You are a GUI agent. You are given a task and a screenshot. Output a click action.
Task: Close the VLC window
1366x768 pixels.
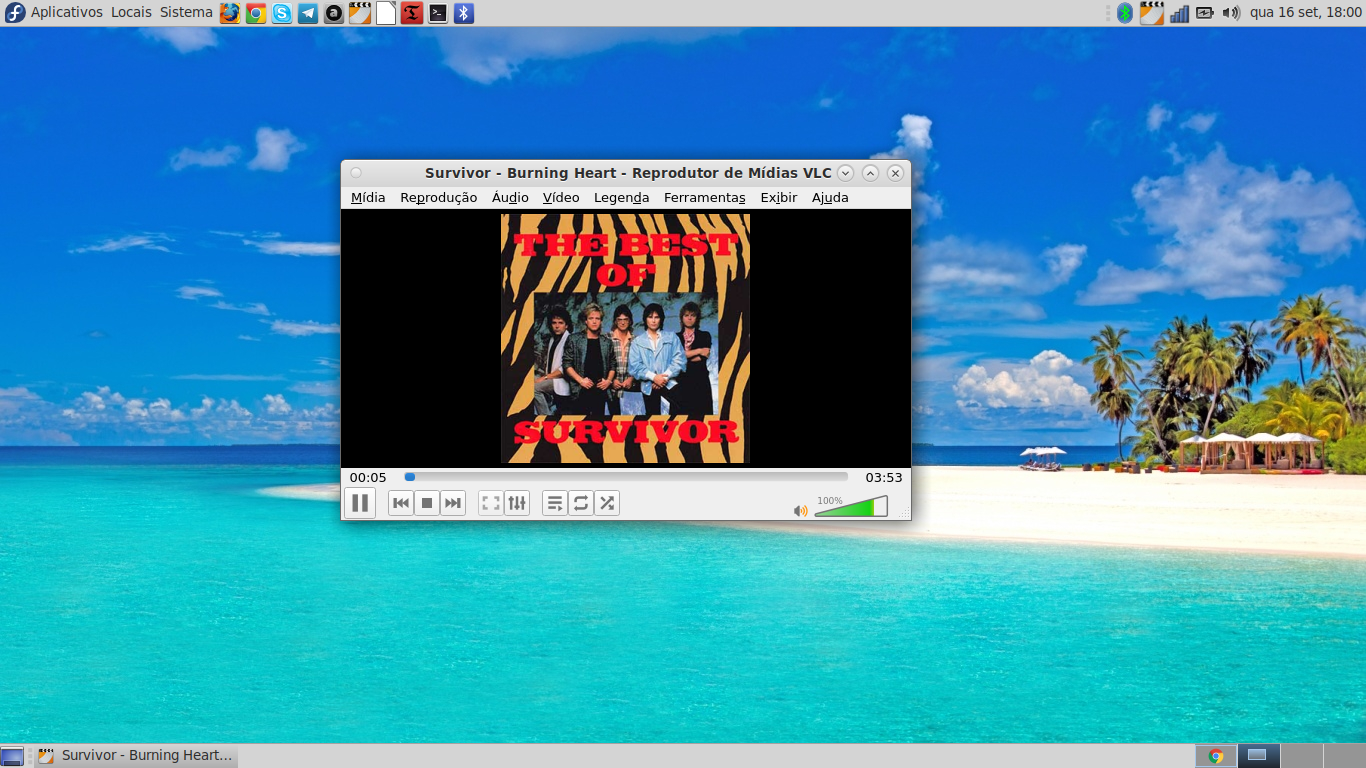pos(895,173)
